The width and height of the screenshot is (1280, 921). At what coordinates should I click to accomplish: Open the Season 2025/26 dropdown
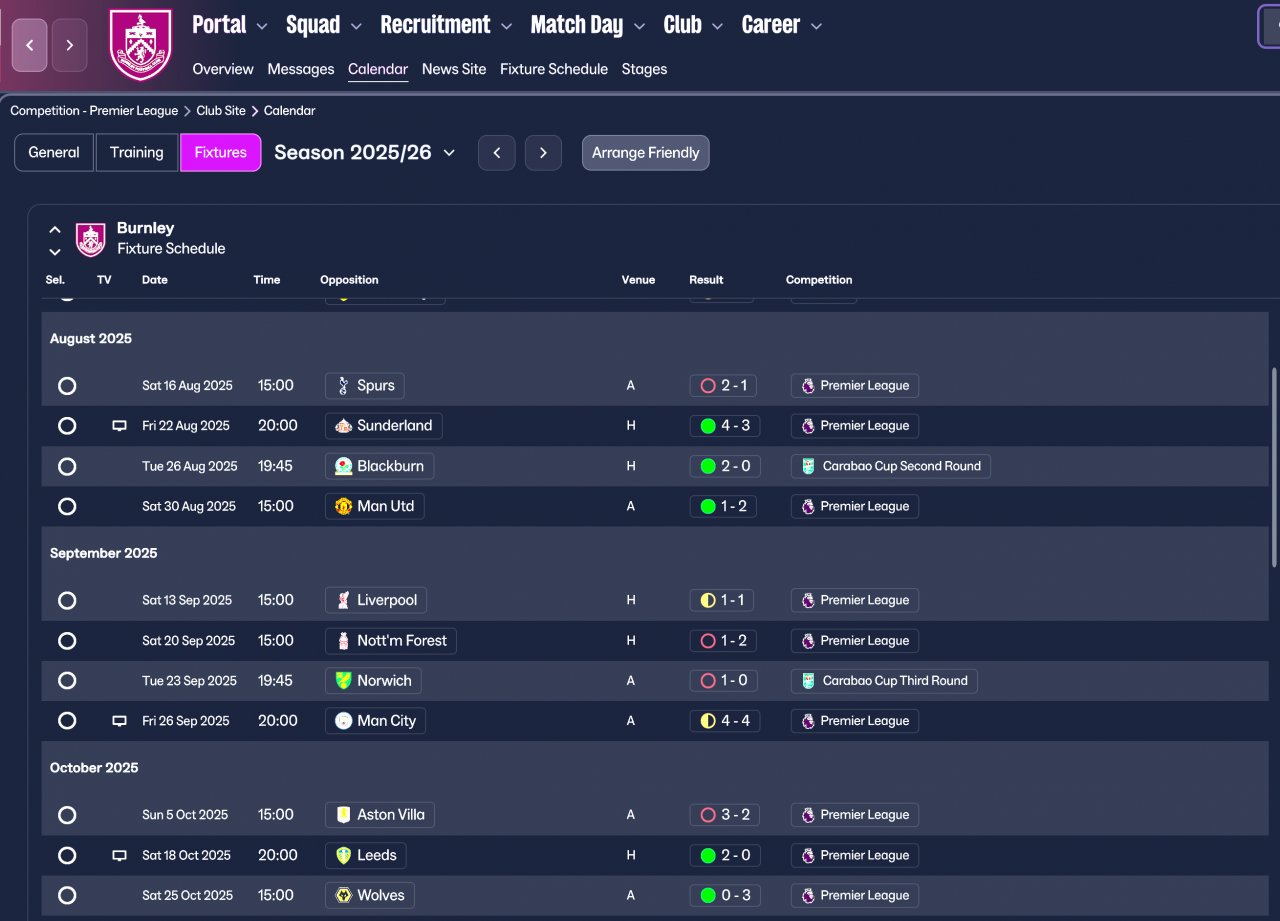[365, 153]
